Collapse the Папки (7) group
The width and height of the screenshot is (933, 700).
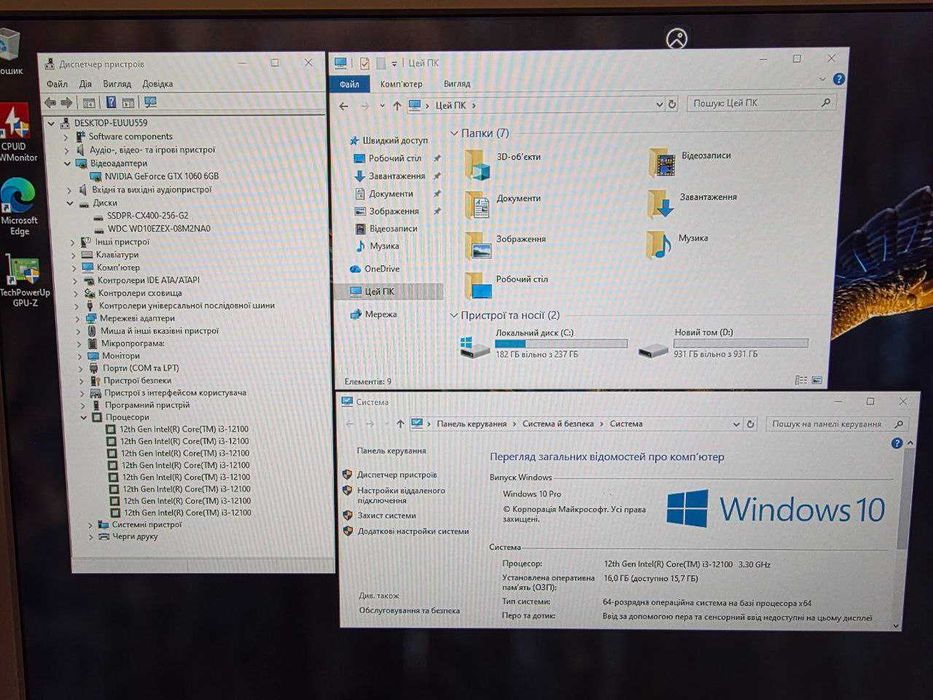[454, 133]
